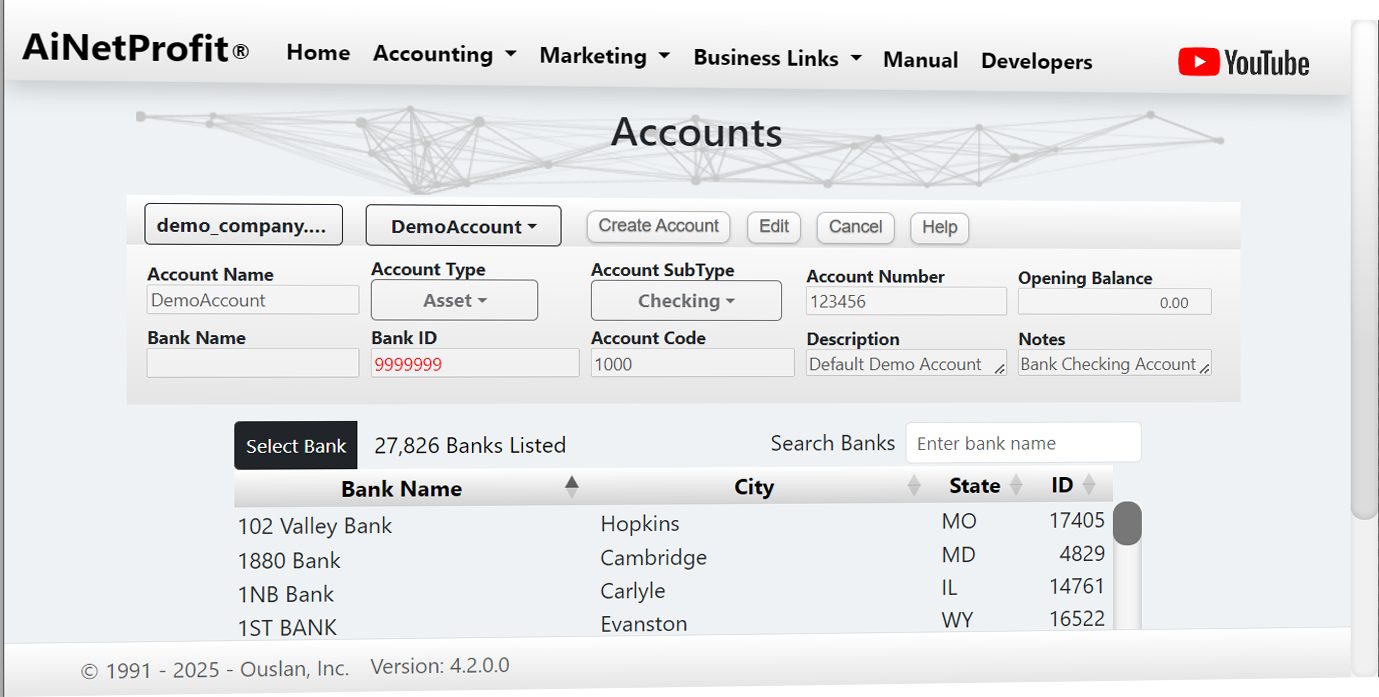Viewport: 1379px width, 697px height.
Task: Sort by City column arrows
Action: tap(913, 486)
